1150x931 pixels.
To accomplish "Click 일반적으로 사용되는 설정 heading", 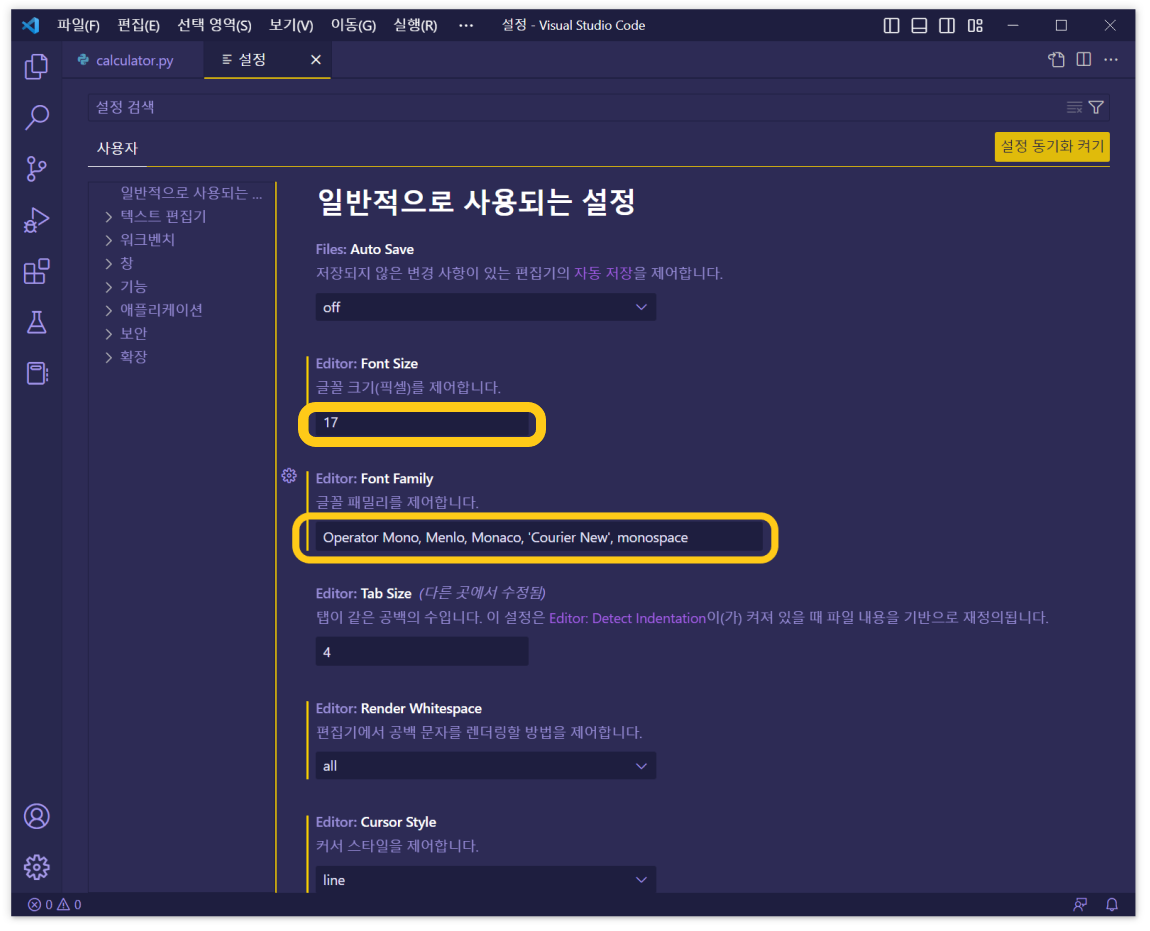I will (476, 202).
